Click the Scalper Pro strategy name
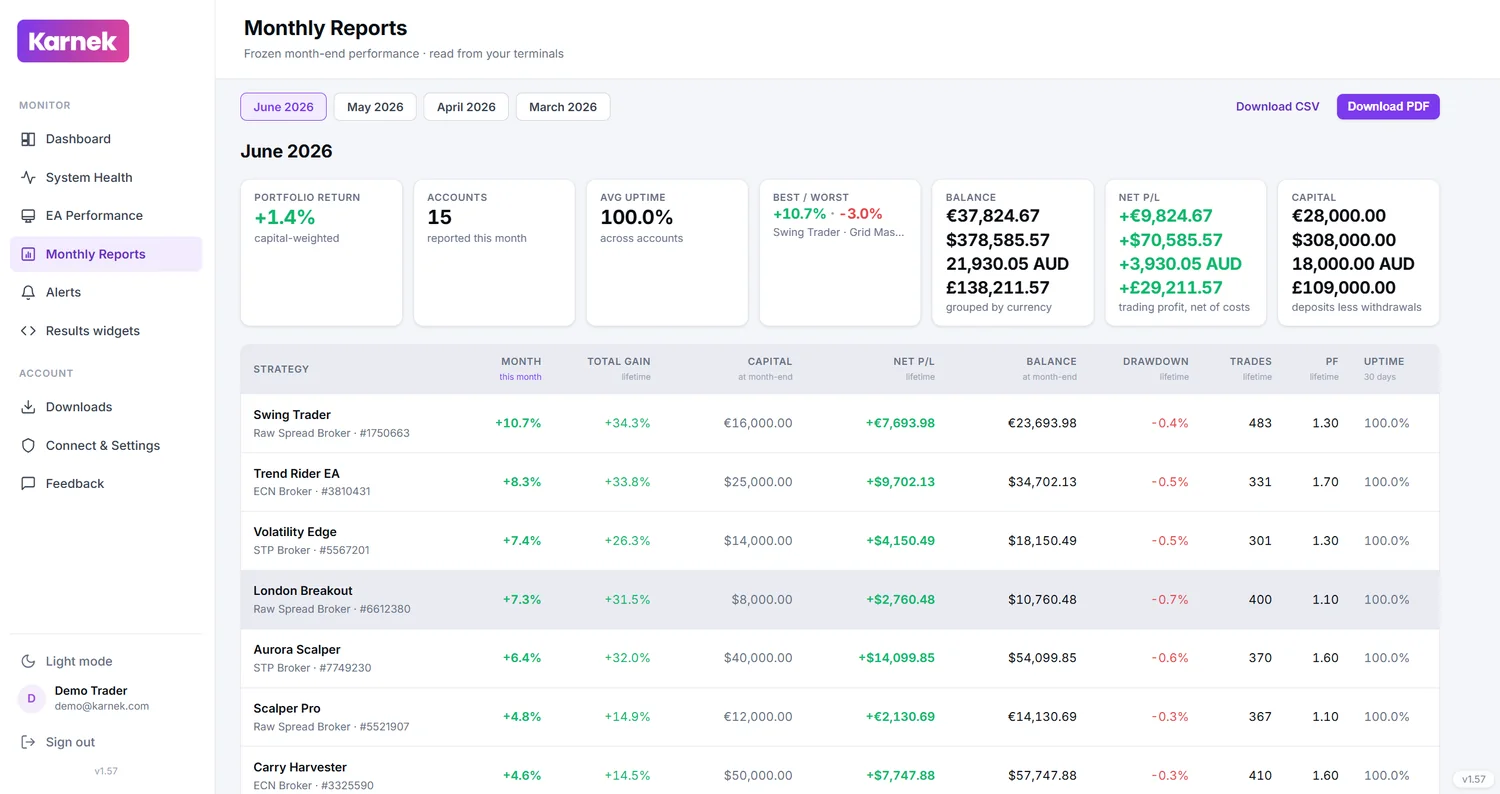Viewport: 1500px width, 794px height. point(287,708)
